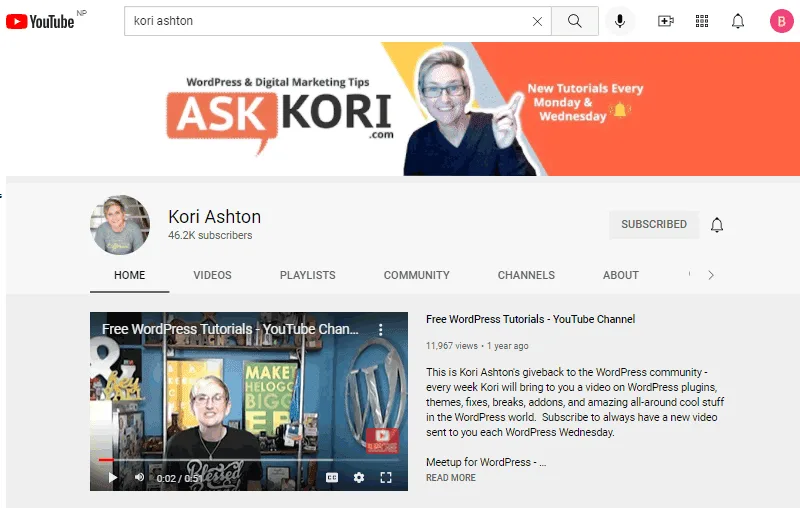Click the '11,967 views • 1 year ago' text
800x508 pixels.
pyautogui.click(x=477, y=346)
